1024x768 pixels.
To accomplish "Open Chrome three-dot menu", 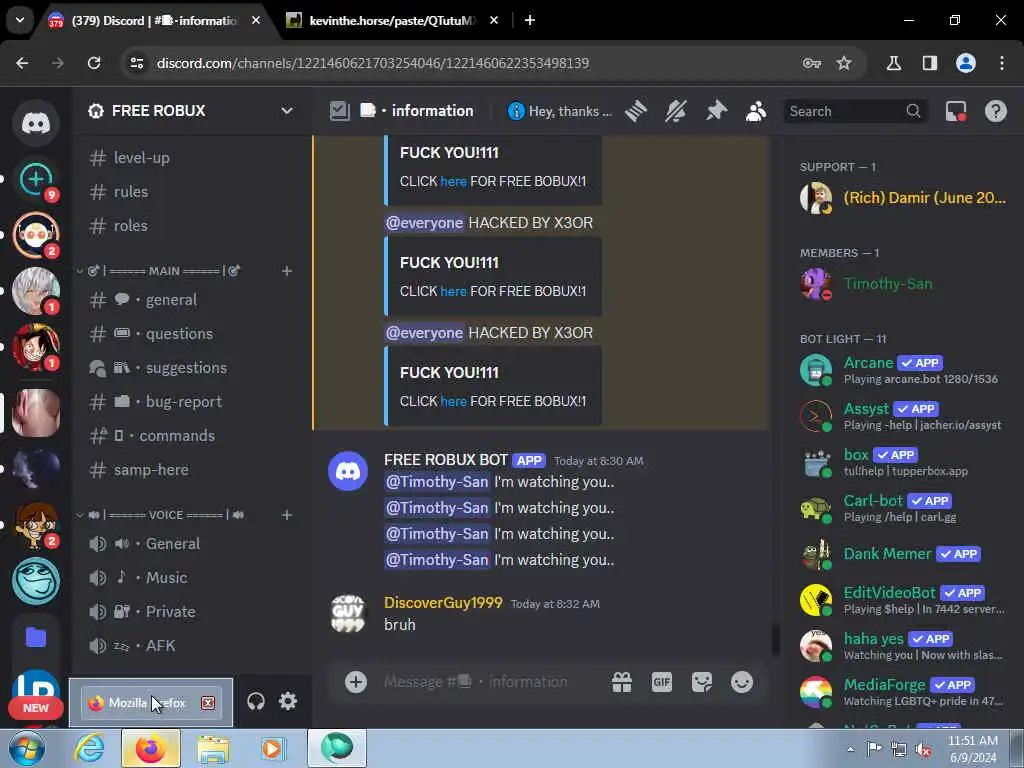I will pyautogui.click(x=1002, y=63).
